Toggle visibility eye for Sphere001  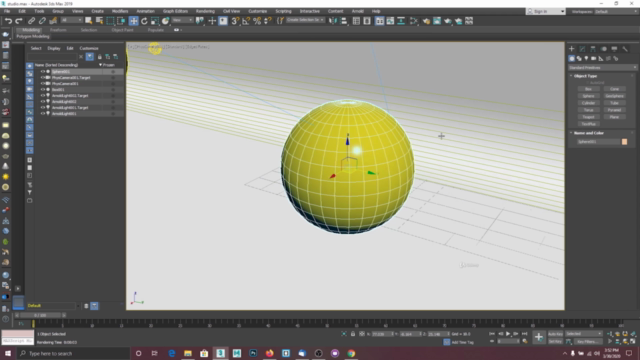[x=42, y=71]
